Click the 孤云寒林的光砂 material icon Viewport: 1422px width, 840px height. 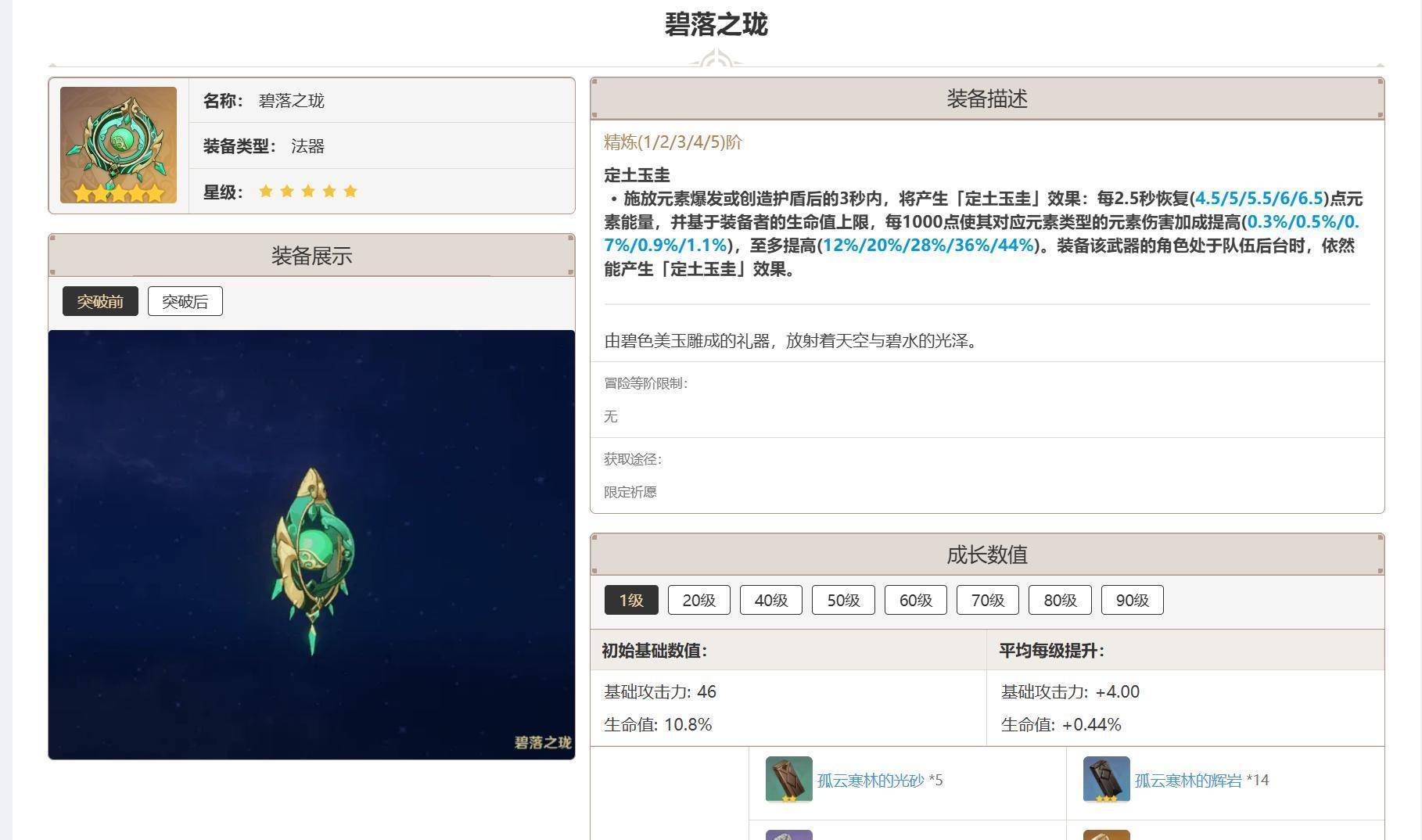point(788,779)
